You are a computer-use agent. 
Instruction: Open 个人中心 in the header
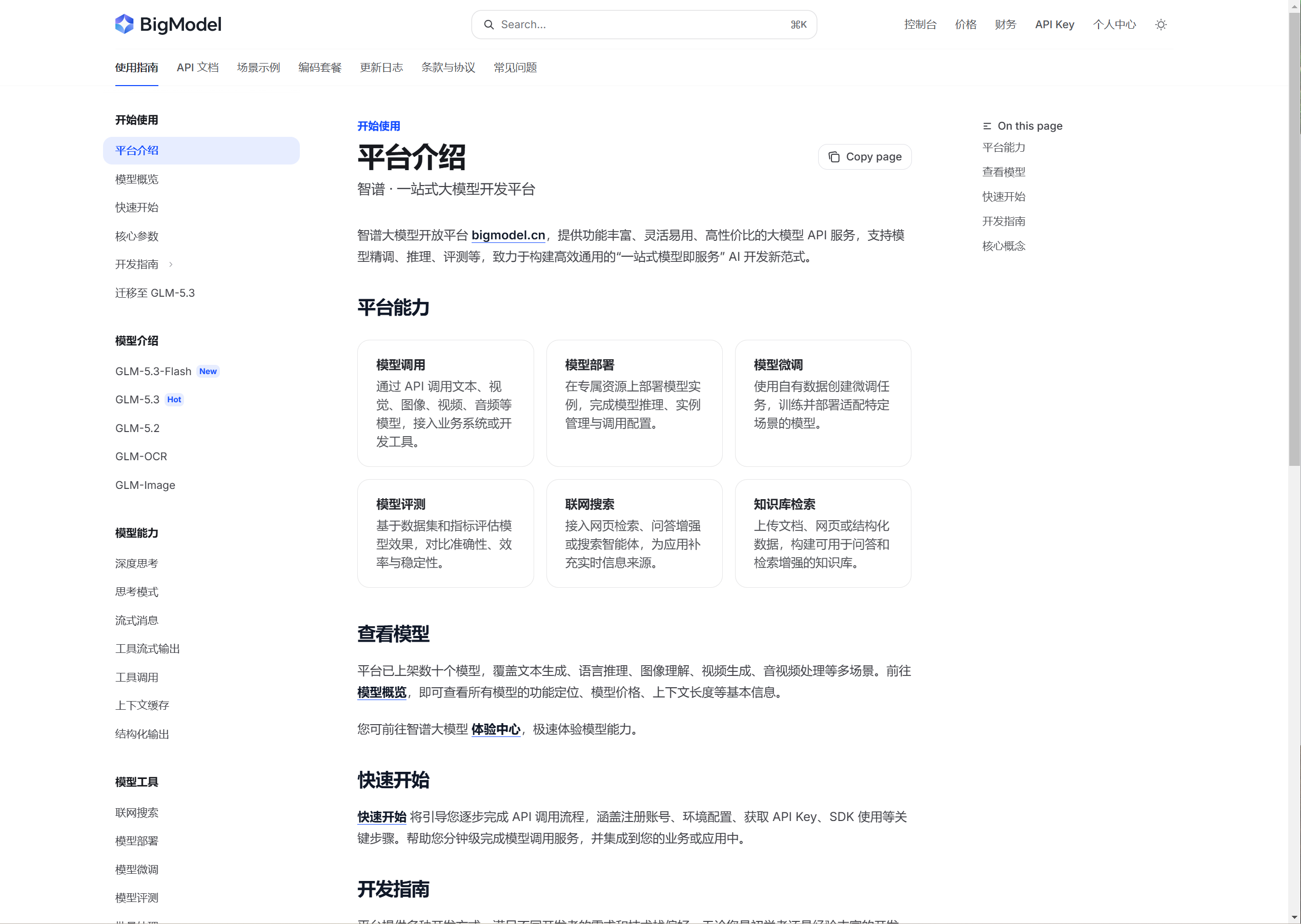coord(1114,25)
